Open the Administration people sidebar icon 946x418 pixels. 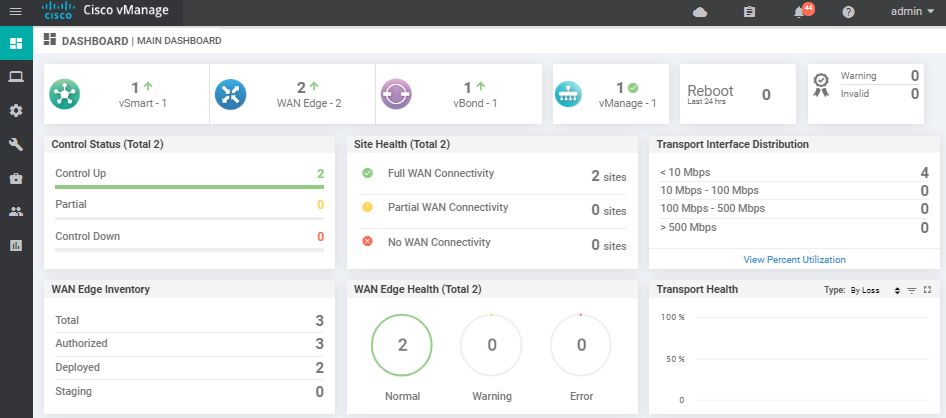click(x=16, y=212)
